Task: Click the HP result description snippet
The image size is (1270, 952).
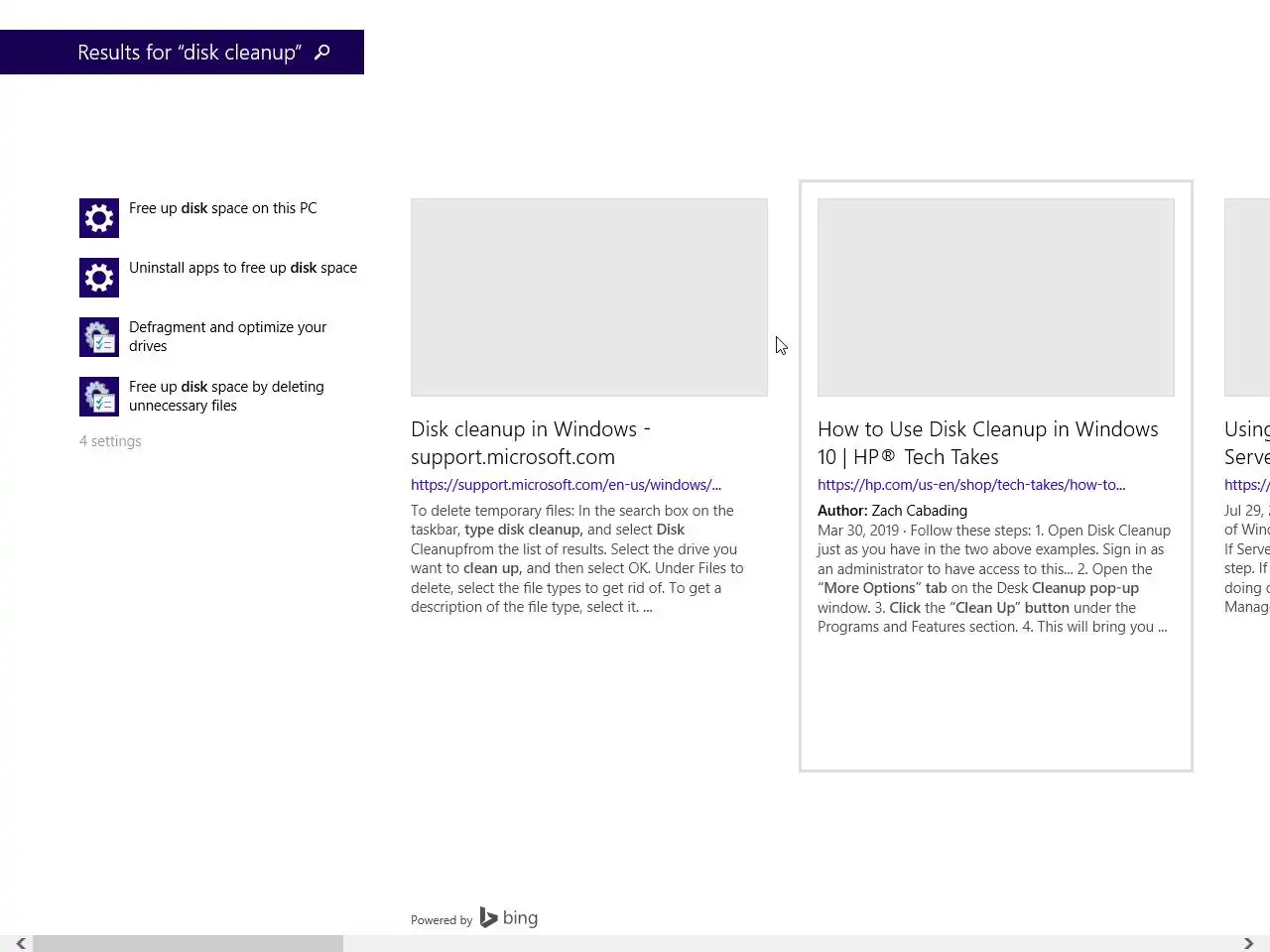Action: (x=994, y=578)
